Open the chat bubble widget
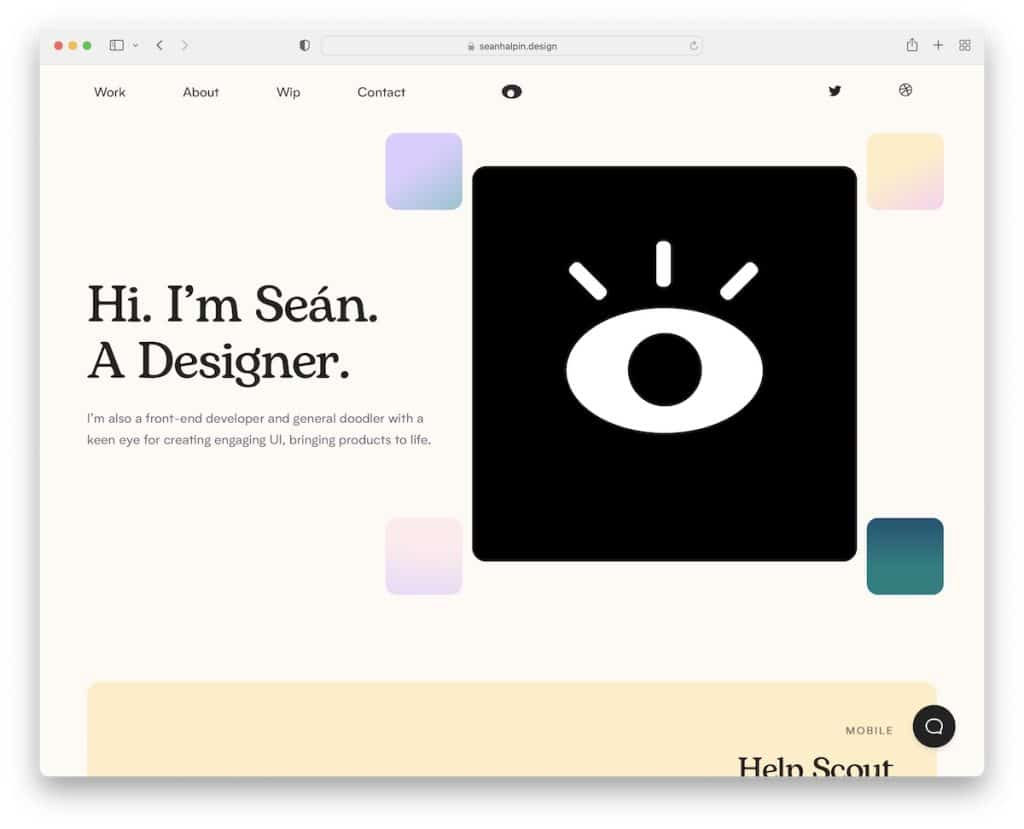1024x829 pixels. point(934,726)
